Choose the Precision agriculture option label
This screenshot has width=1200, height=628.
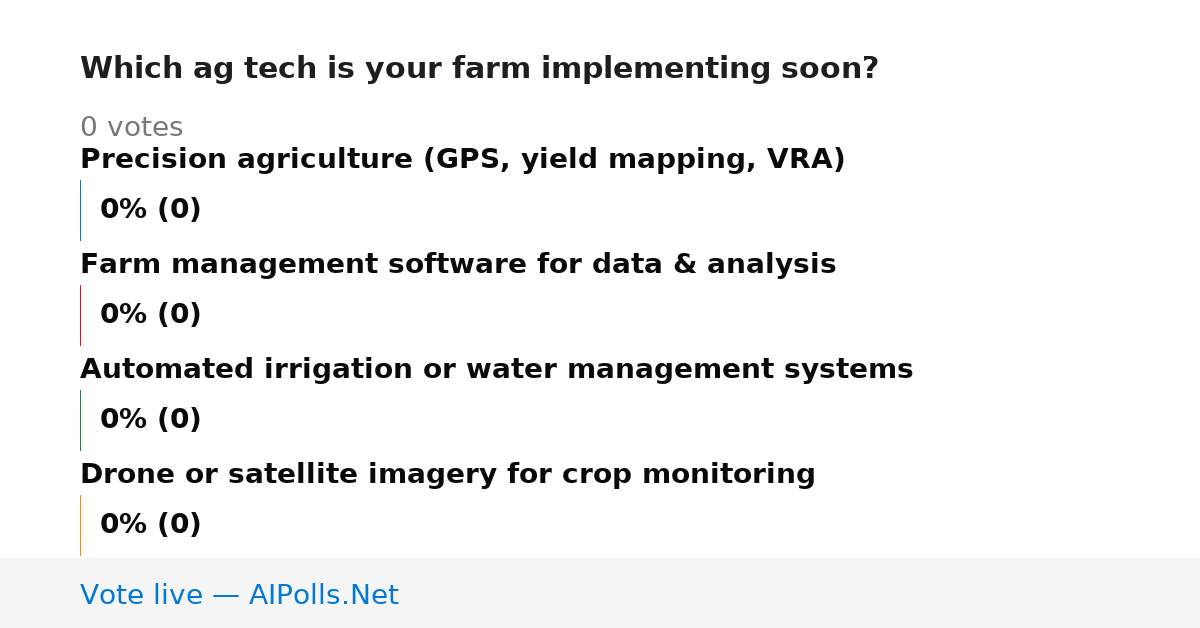462,160
